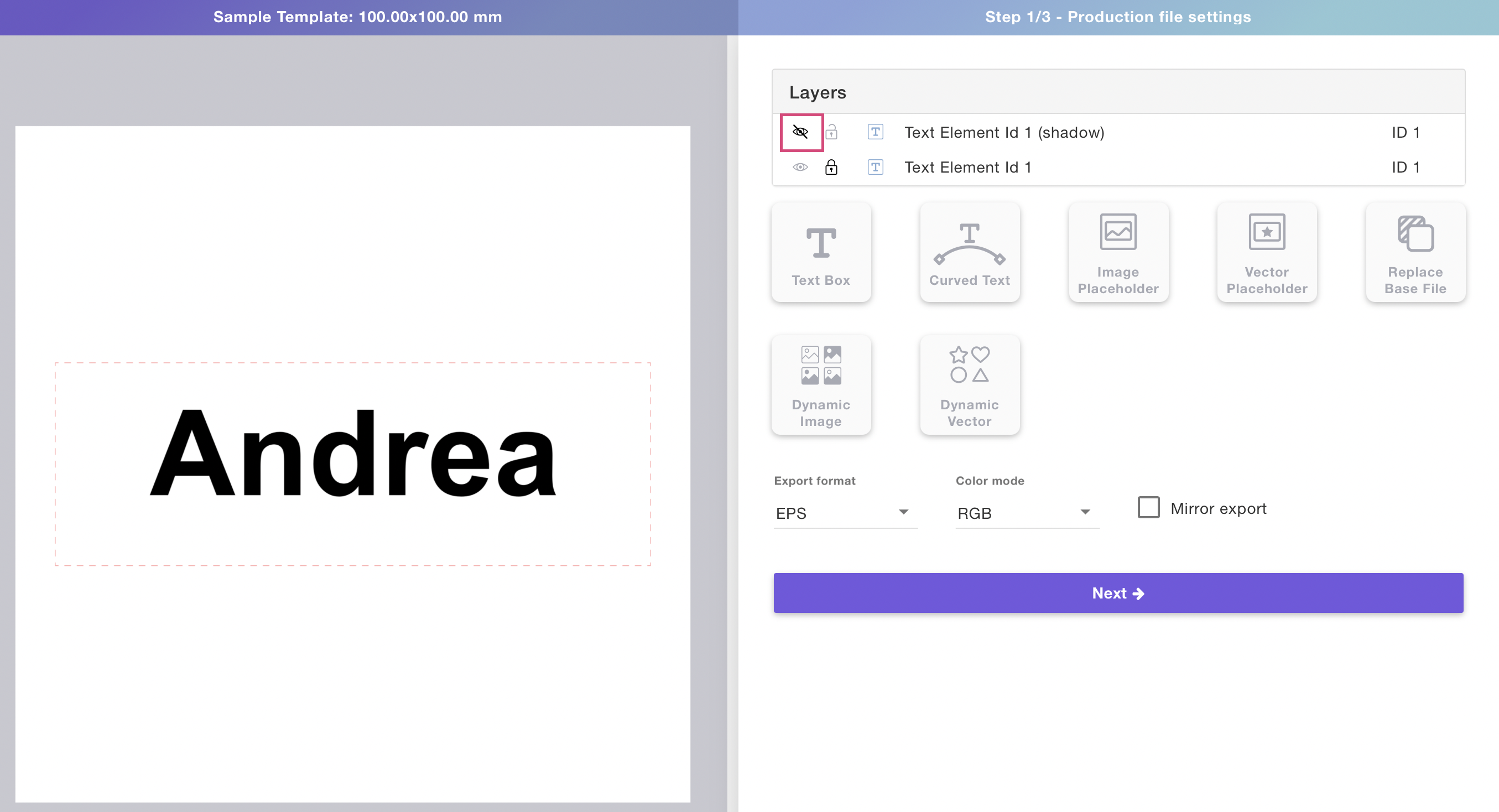Add a Text Box element
This screenshot has height=812, width=1499.
[820, 252]
